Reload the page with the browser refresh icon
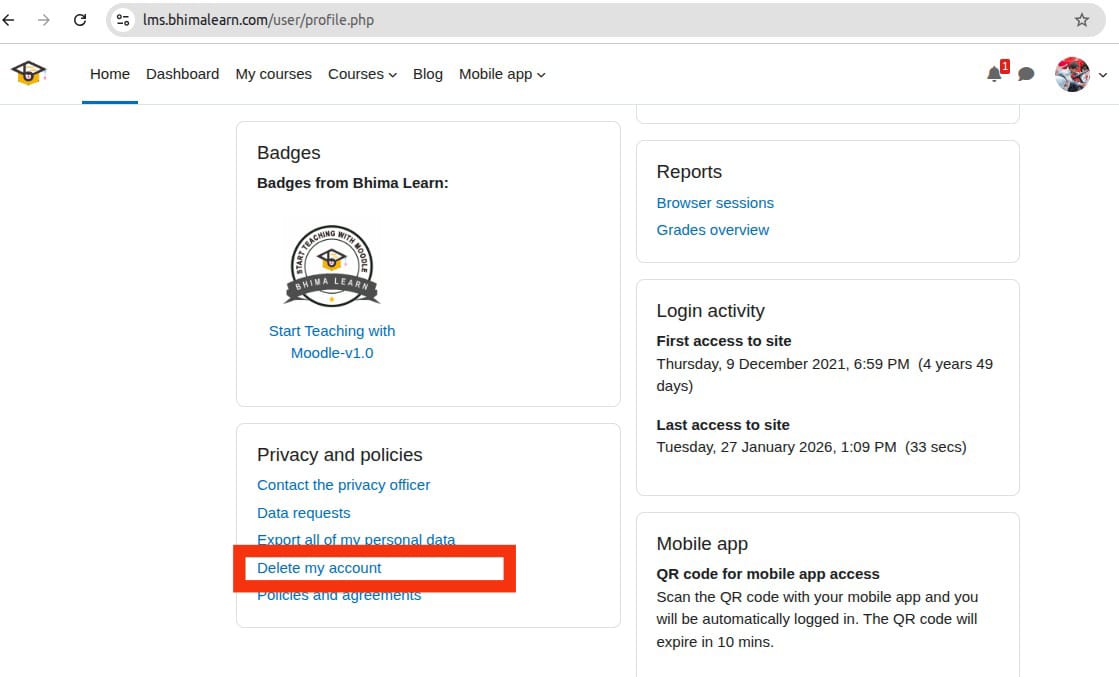 point(80,20)
